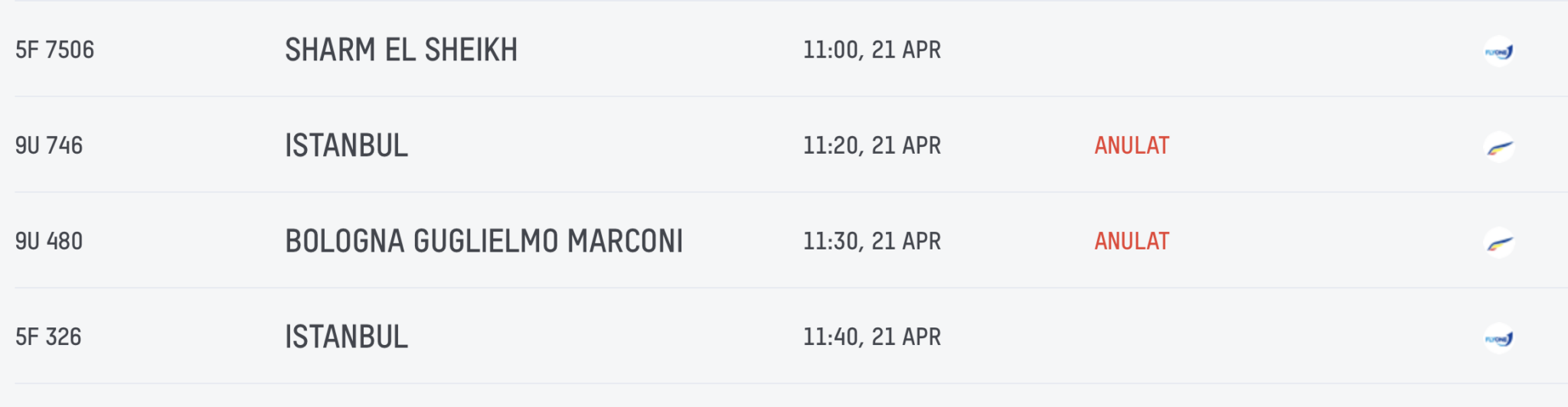Click the 11:20, 21 APR departure time
Screen dimensions: 1568x407
(872, 145)
